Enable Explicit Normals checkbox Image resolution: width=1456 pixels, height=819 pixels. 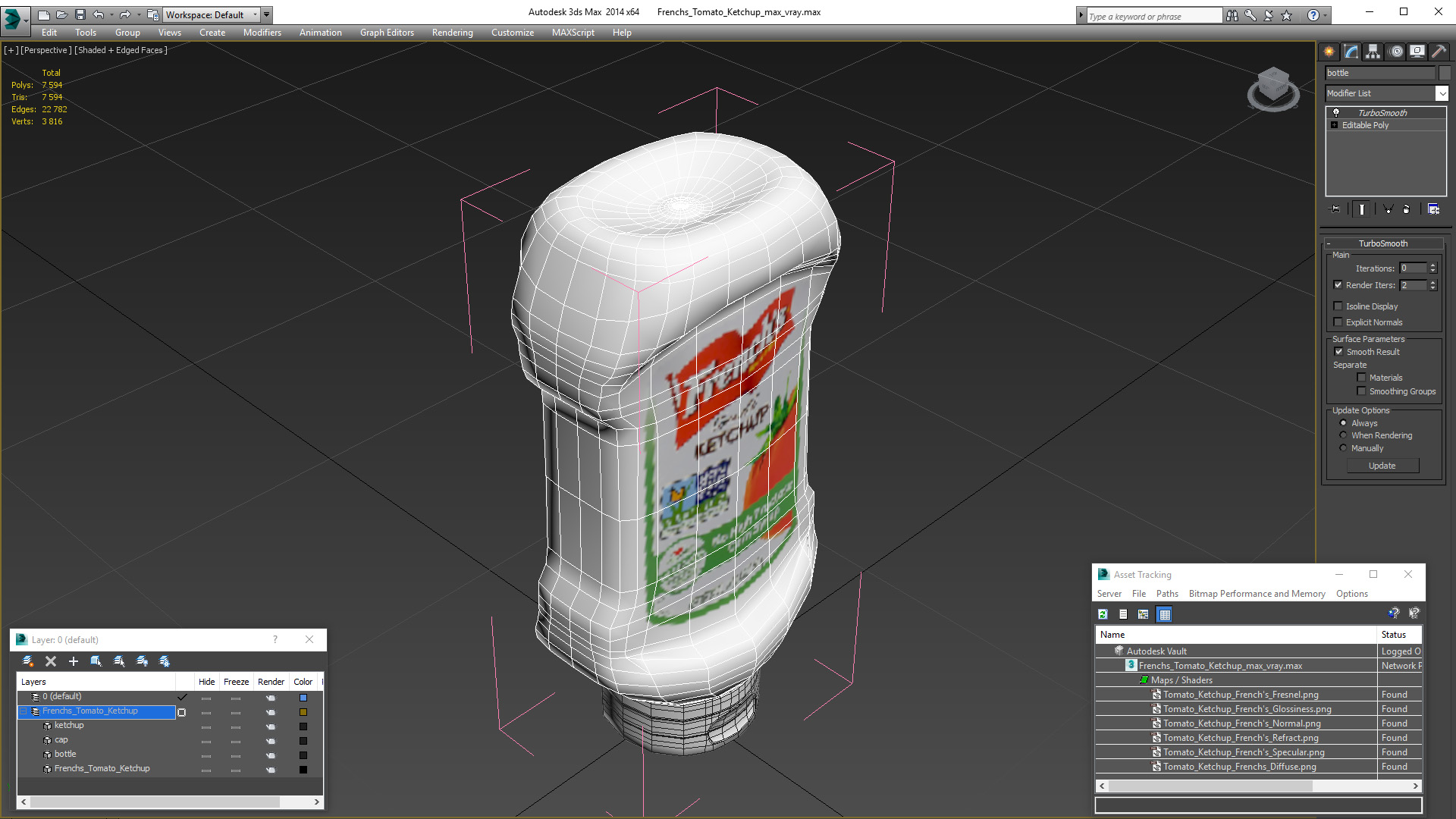coord(1338,322)
